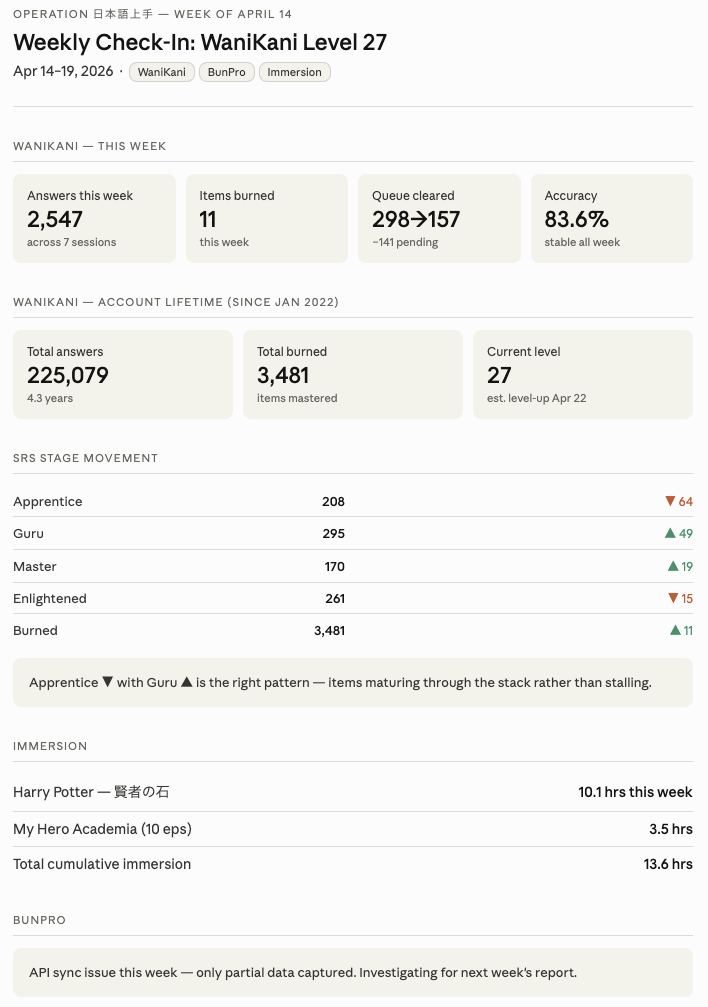Click the Enlightened down-arrow change 15
This screenshot has height=1007, width=708.
pos(680,599)
